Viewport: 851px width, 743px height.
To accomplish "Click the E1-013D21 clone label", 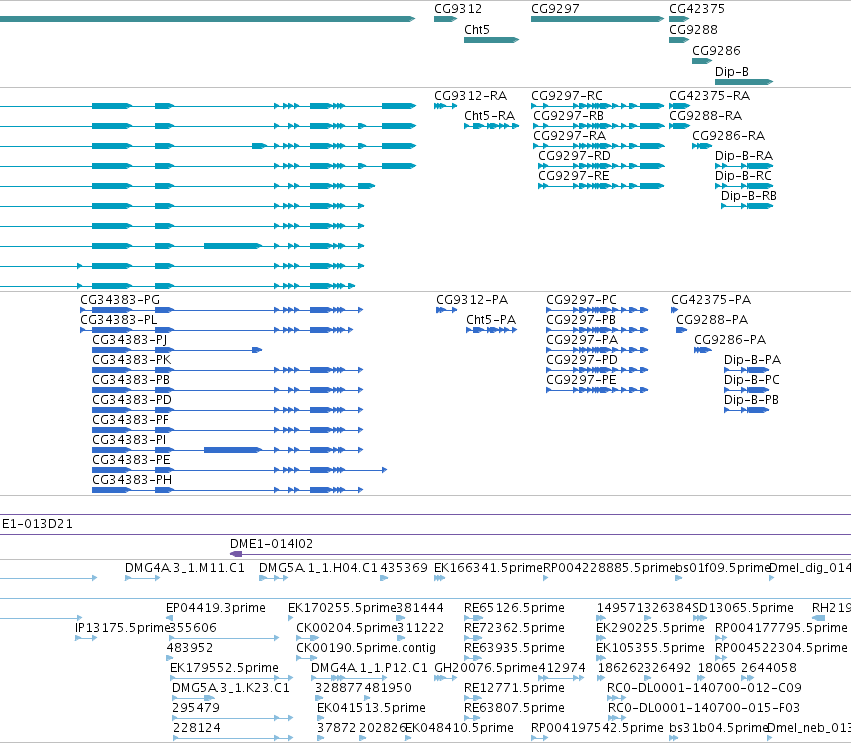I will [37, 524].
